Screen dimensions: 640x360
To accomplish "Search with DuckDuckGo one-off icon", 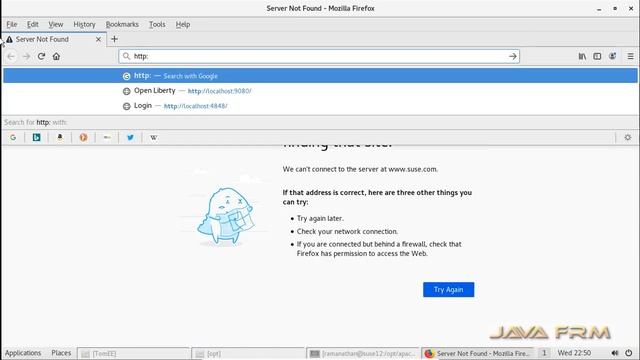I will point(83,138).
